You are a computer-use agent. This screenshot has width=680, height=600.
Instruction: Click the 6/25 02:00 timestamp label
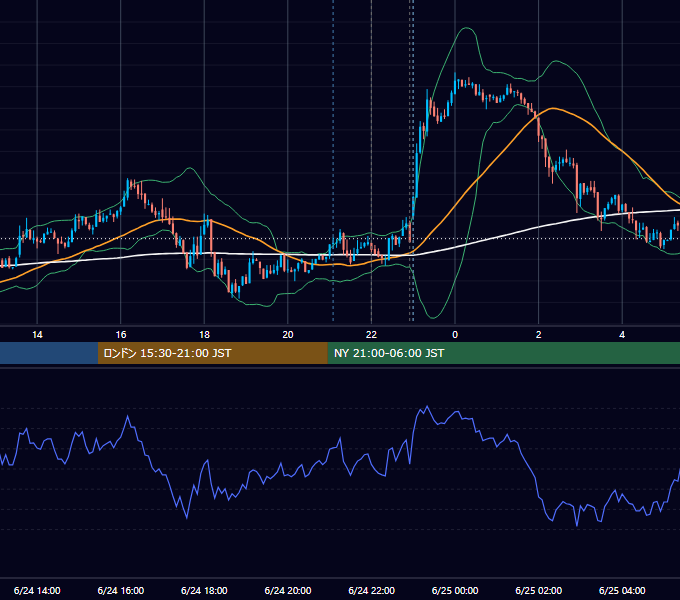click(539, 590)
